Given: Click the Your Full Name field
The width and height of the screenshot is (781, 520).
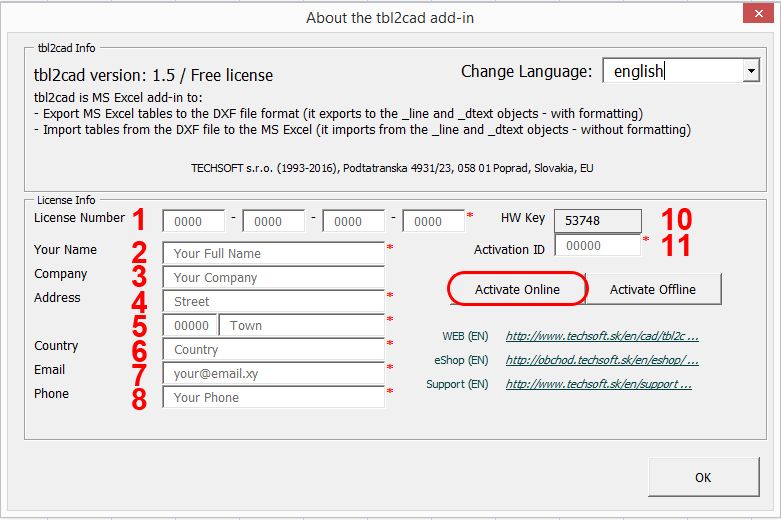Looking at the screenshot, I should coord(273,253).
